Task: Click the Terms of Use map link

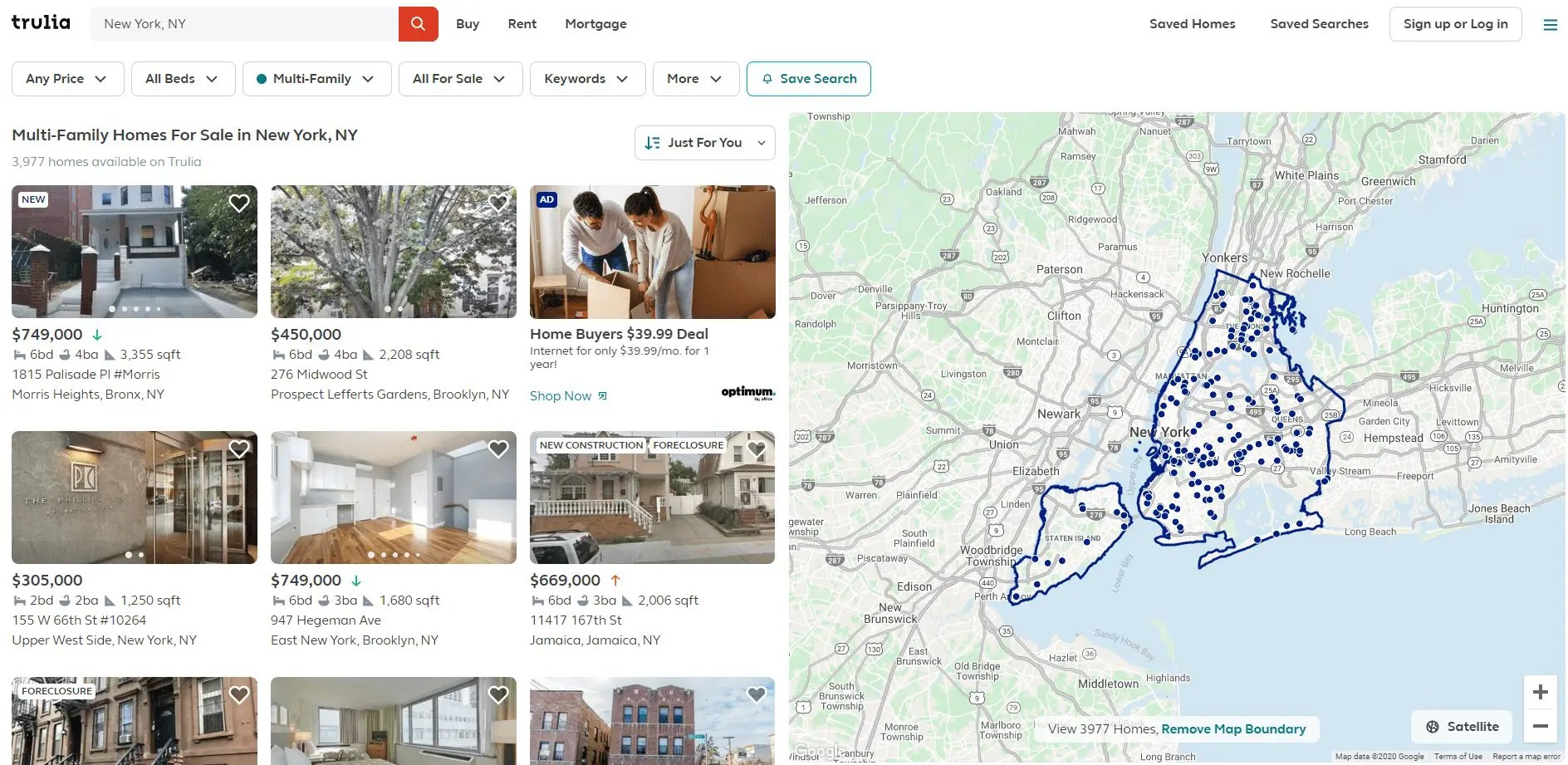Action: [x=1458, y=757]
